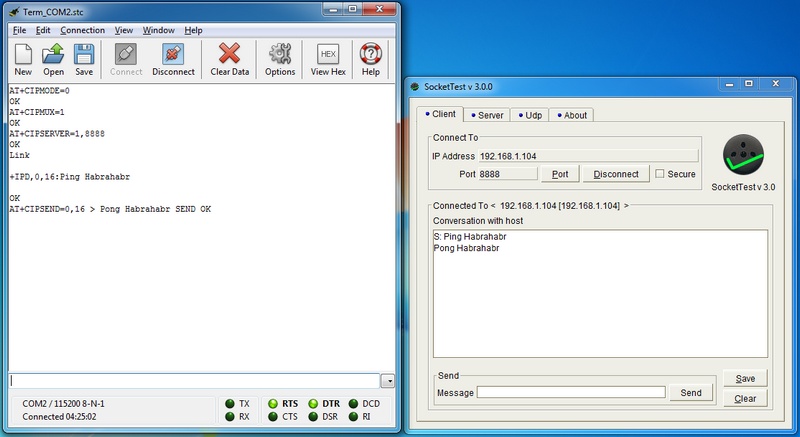Open the Edit menu

tap(43, 30)
